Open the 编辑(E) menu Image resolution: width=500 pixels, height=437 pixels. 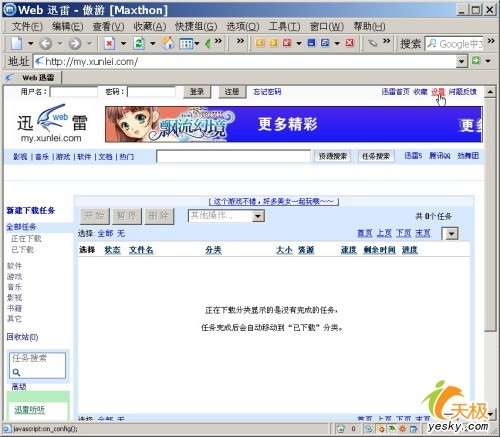[67, 26]
